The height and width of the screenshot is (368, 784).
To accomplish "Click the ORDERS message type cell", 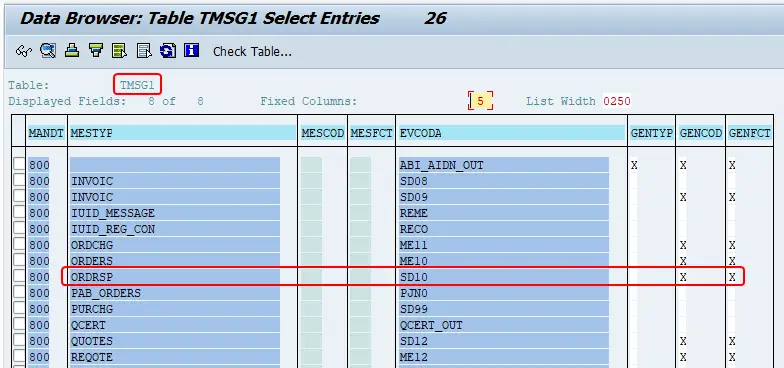I will point(174,261).
